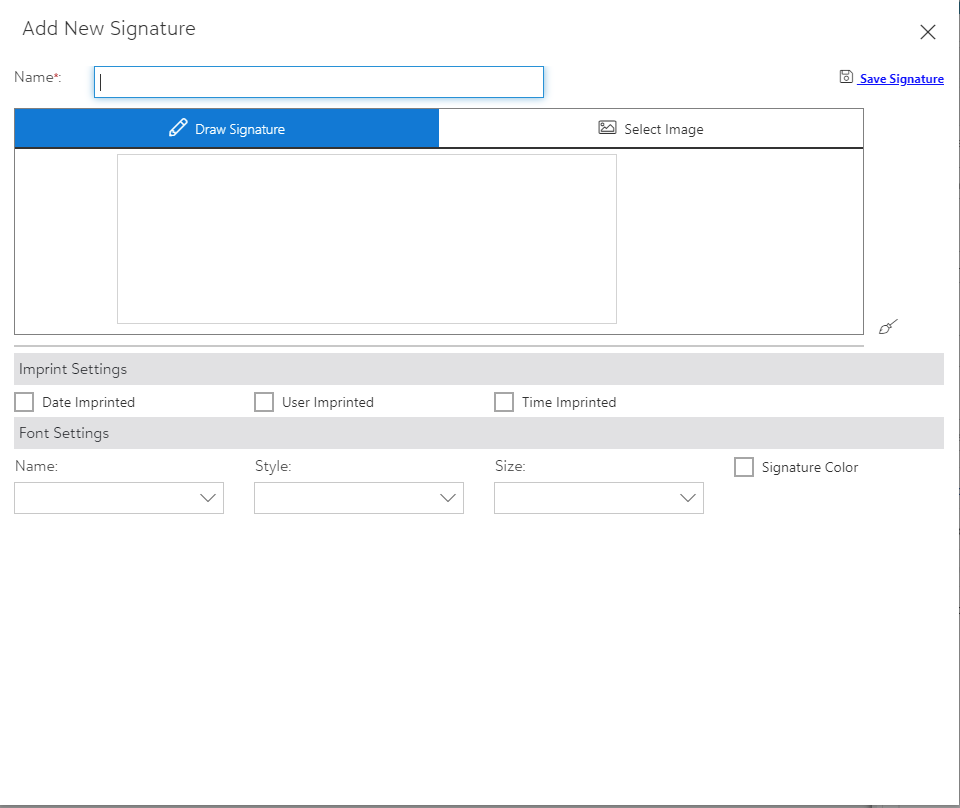The height and width of the screenshot is (808, 960).
Task: Open the font Name dropdown
Action: tap(119, 498)
